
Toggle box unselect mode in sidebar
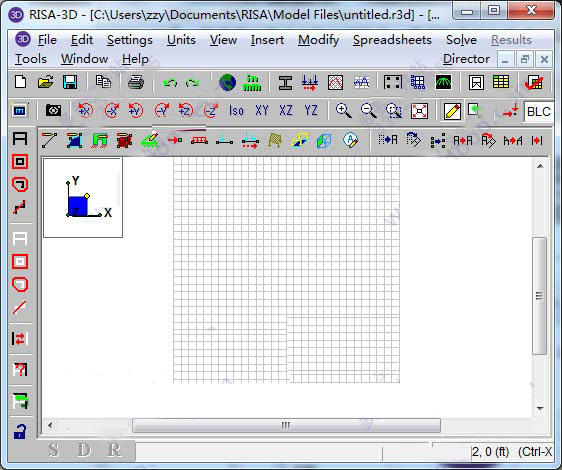[x=20, y=262]
